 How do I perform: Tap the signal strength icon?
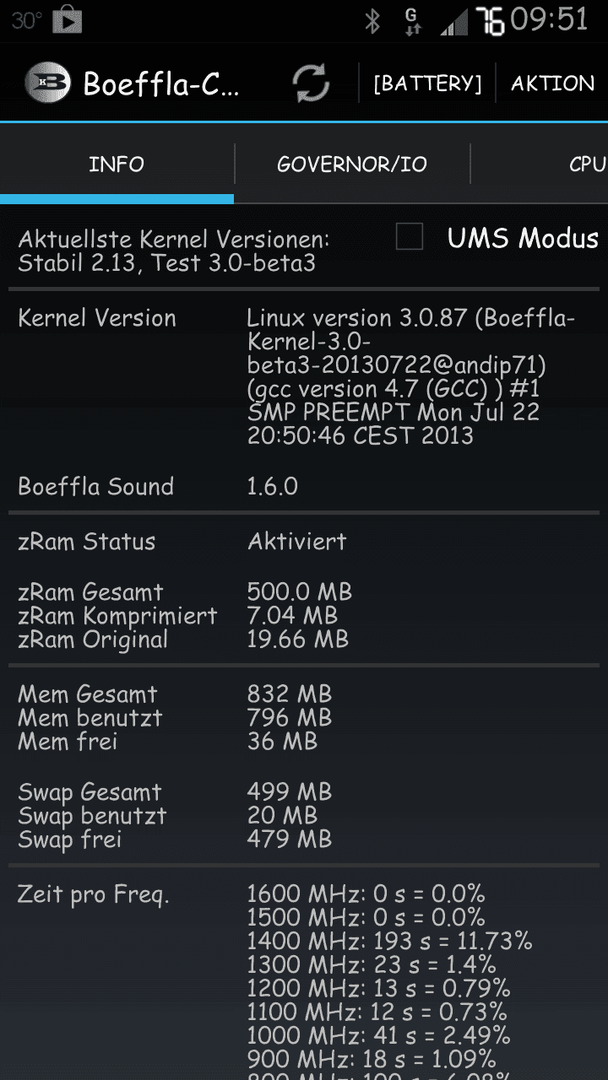pos(454,21)
